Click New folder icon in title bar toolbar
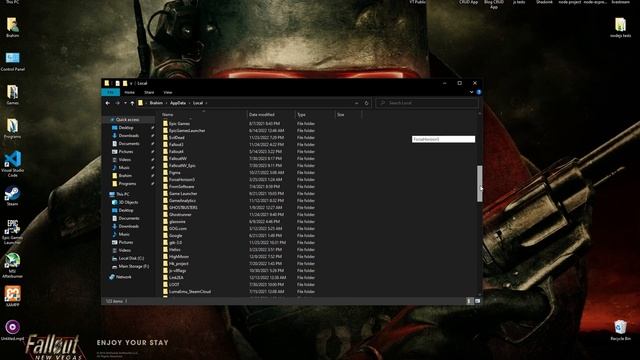 (124, 83)
